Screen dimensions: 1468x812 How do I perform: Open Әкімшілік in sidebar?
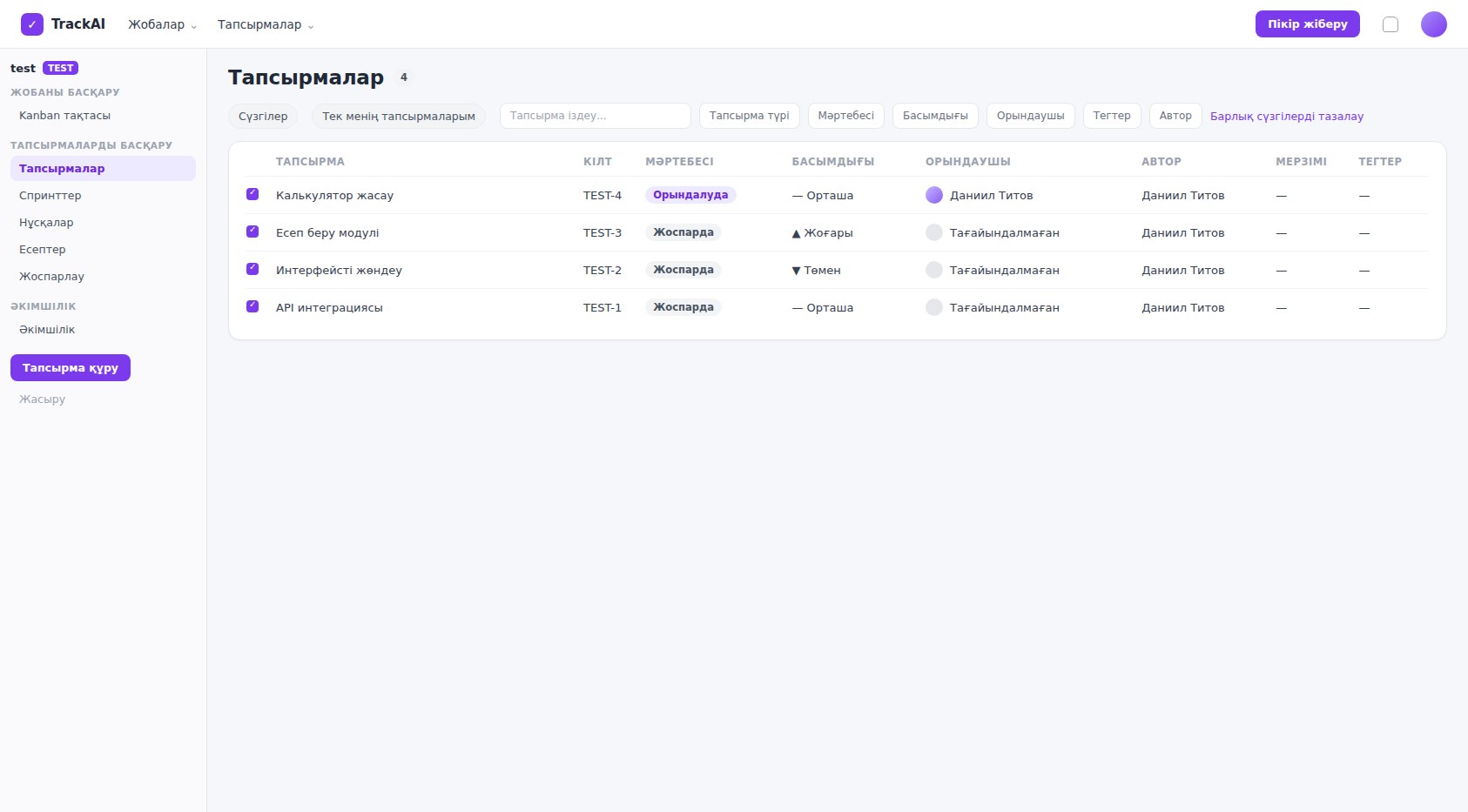(x=103, y=330)
